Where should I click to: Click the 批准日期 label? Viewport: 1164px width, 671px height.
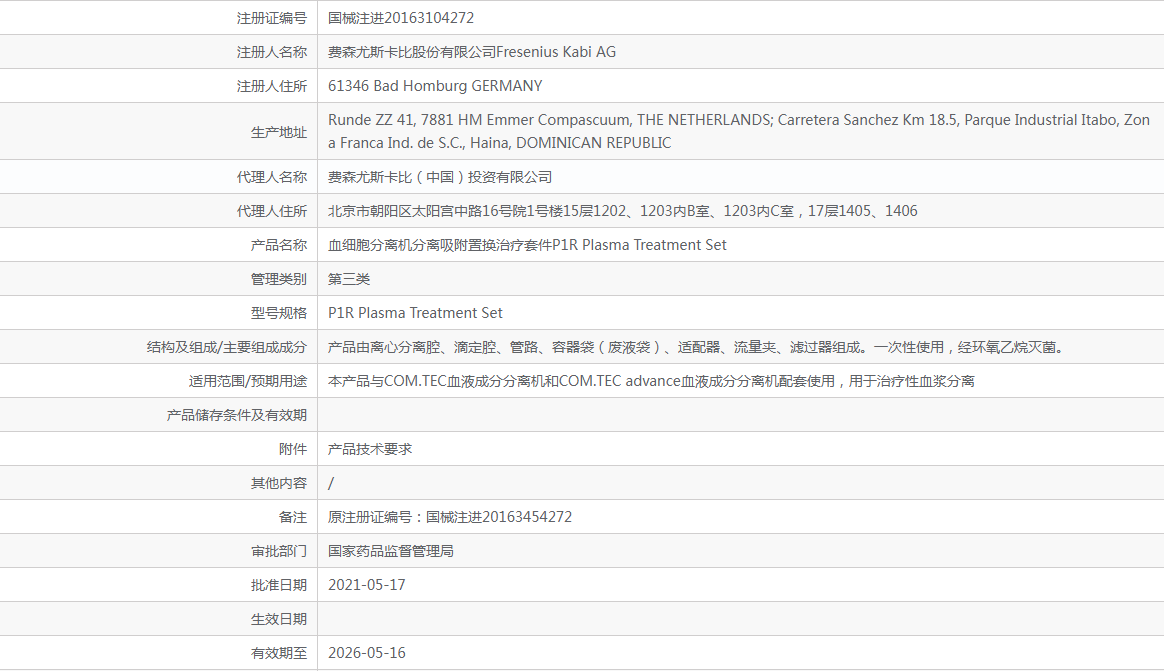pos(278,586)
